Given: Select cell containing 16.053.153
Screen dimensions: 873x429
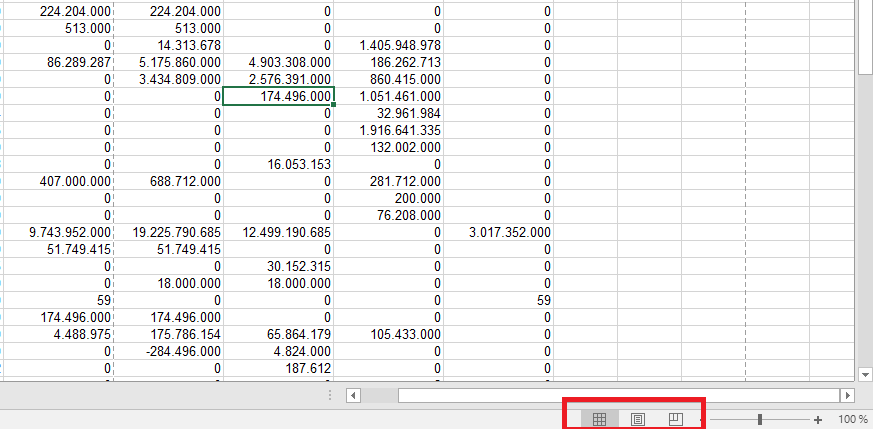Looking at the screenshot, I should 277,164.
